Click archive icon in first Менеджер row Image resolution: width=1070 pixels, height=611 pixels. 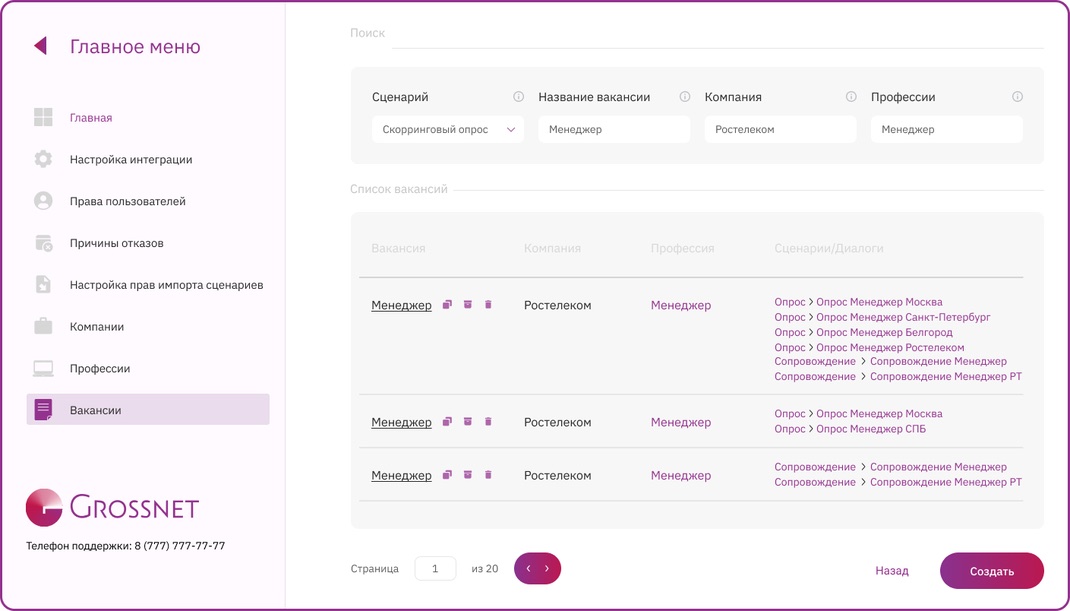[467, 304]
